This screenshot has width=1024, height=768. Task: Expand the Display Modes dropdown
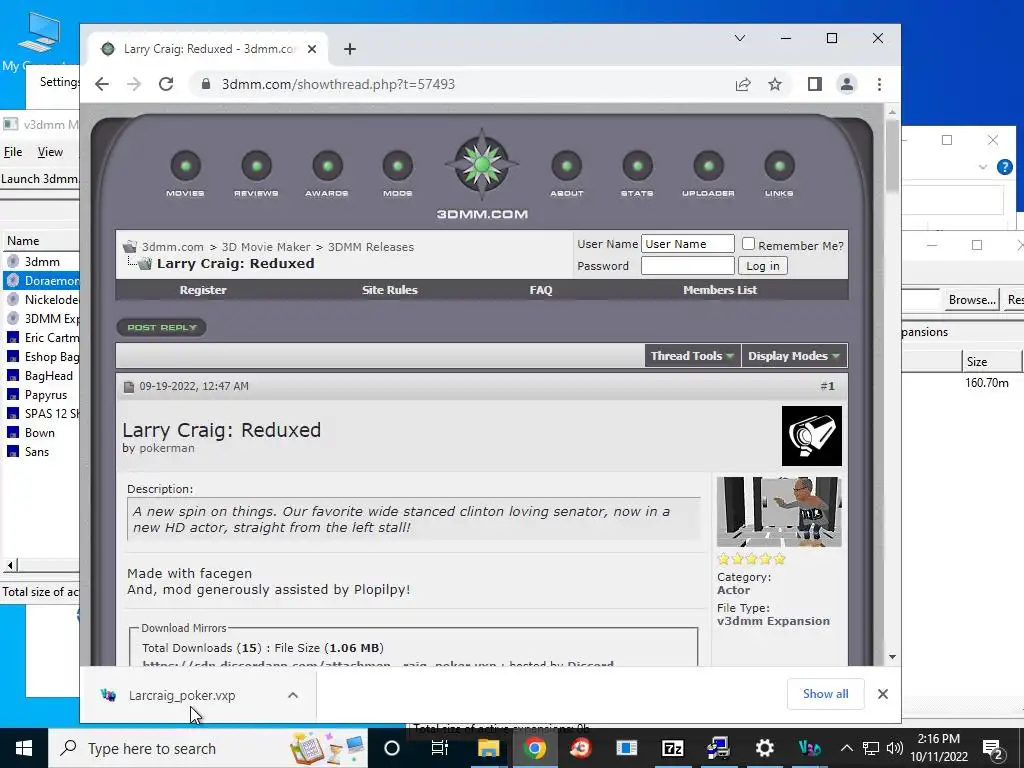[794, 356]
